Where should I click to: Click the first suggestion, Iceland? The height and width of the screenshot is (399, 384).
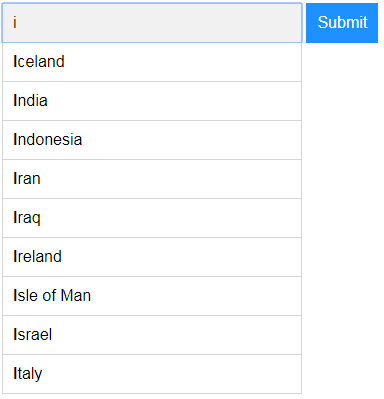[x=152, y=62]
